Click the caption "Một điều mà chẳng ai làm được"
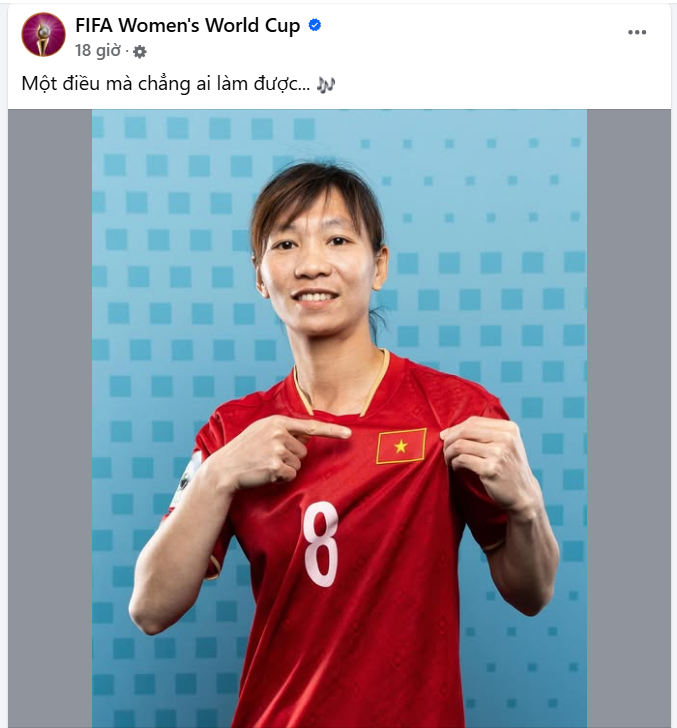The image size is (677, 728). (165, 84)
